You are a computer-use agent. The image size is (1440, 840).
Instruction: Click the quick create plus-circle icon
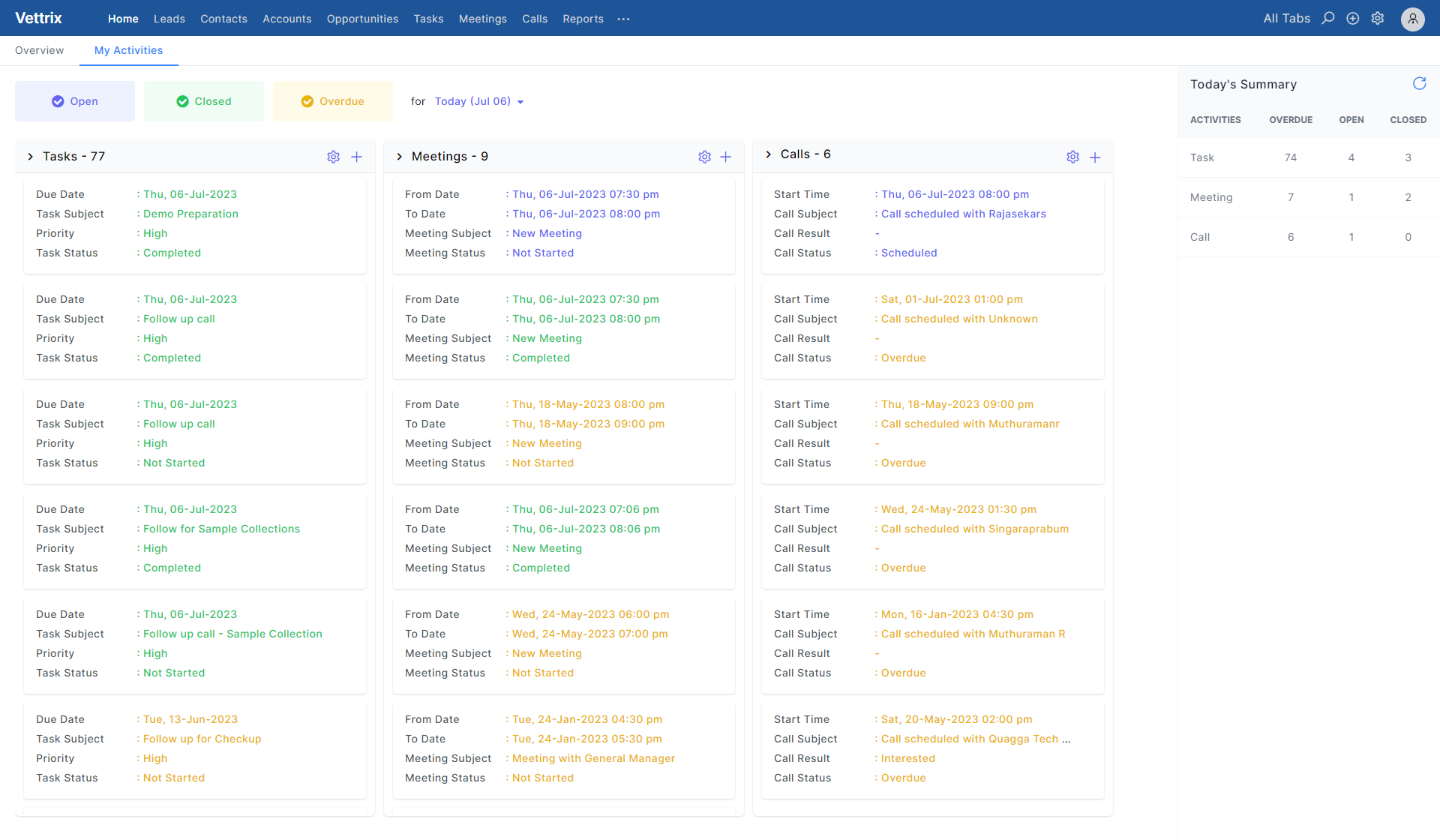[x=1353, y=18]
